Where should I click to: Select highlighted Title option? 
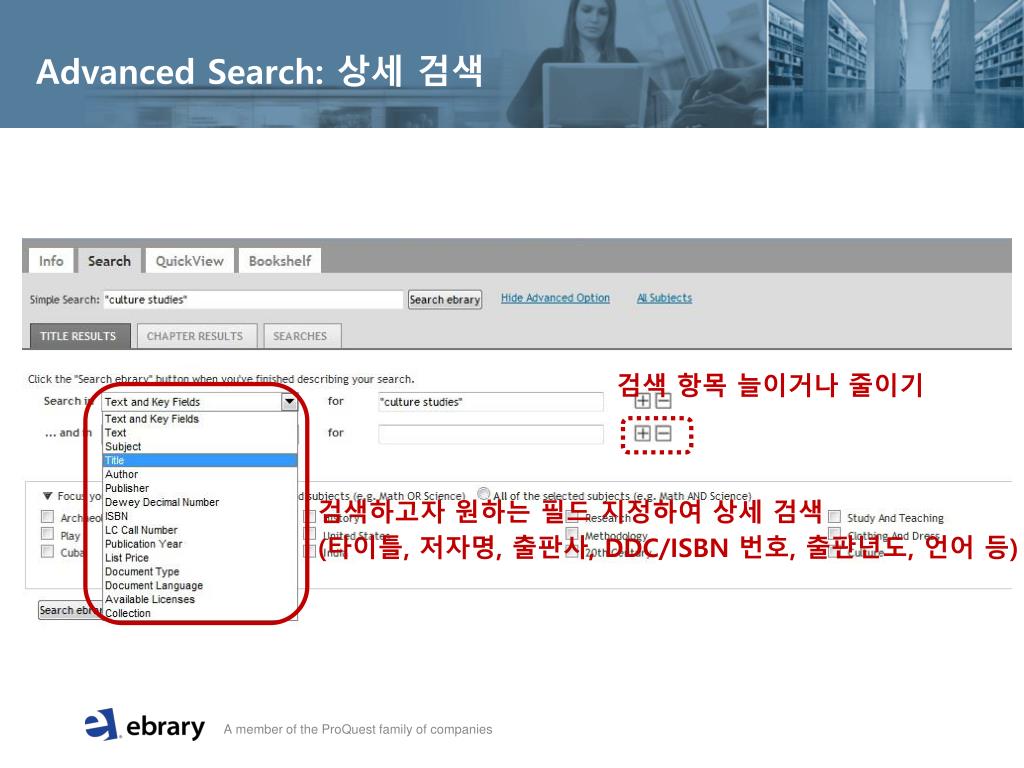point(200,460)
